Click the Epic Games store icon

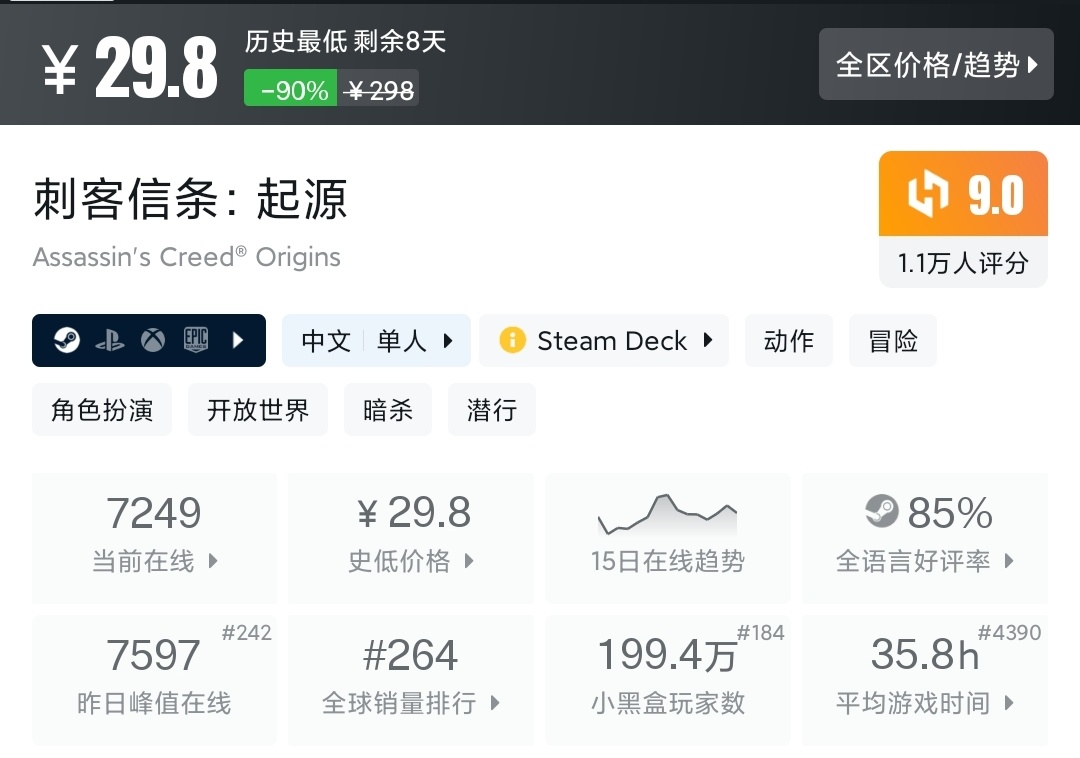click(x=195, y=341)
